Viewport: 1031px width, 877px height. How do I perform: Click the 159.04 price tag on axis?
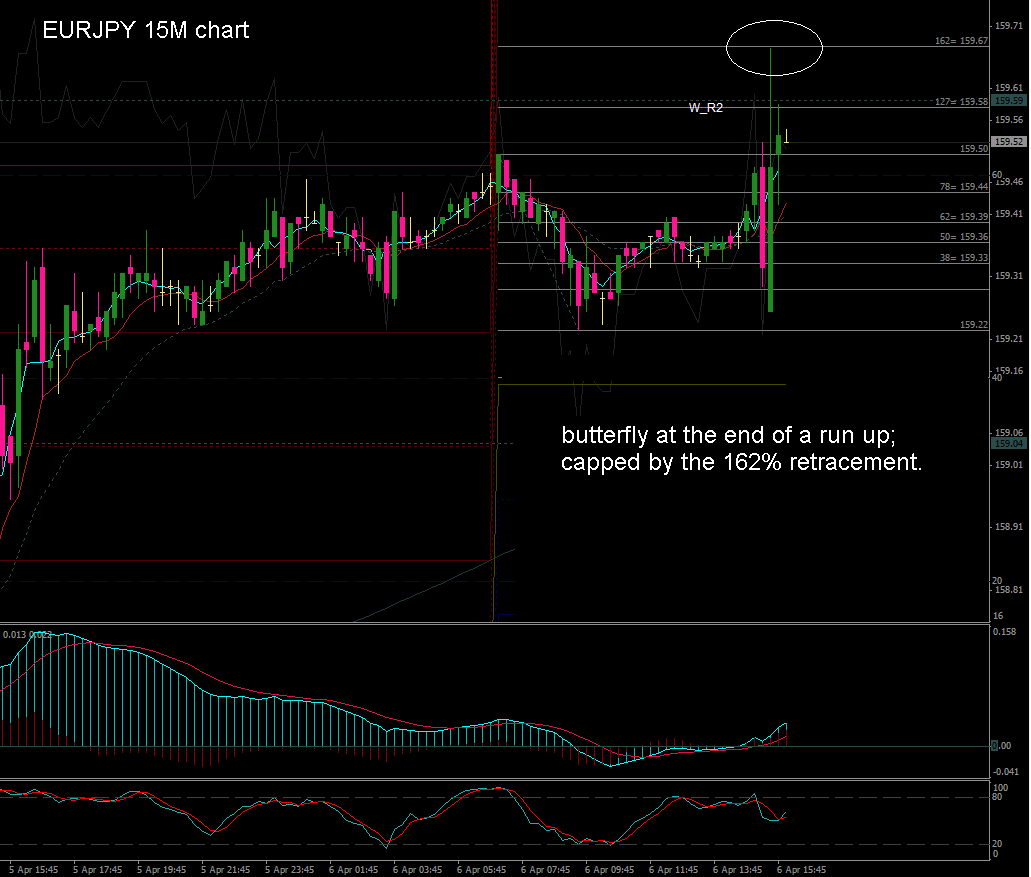pyautogui.click(x=1009, y=443)
